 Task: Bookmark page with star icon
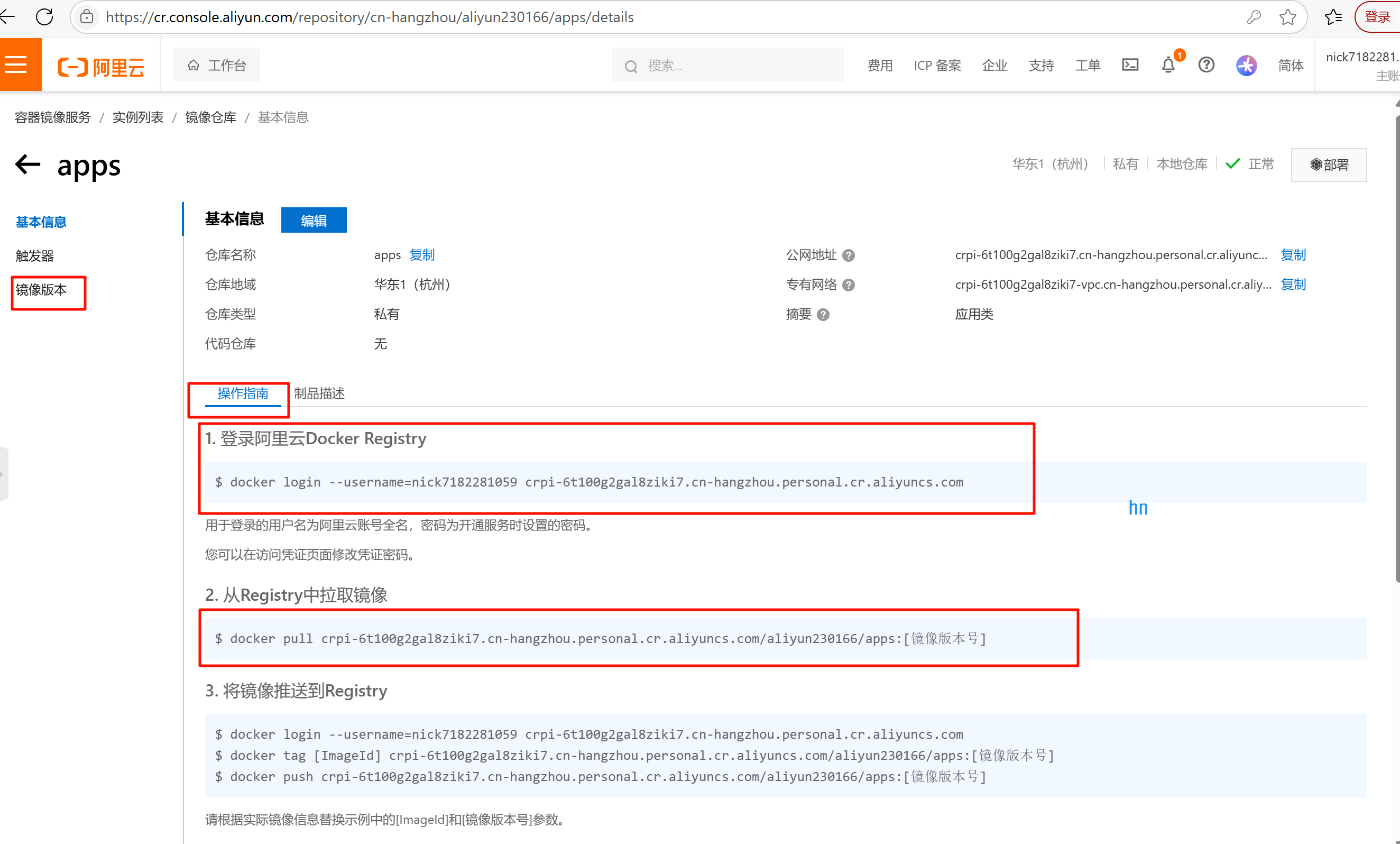(x=1287, y=17)
